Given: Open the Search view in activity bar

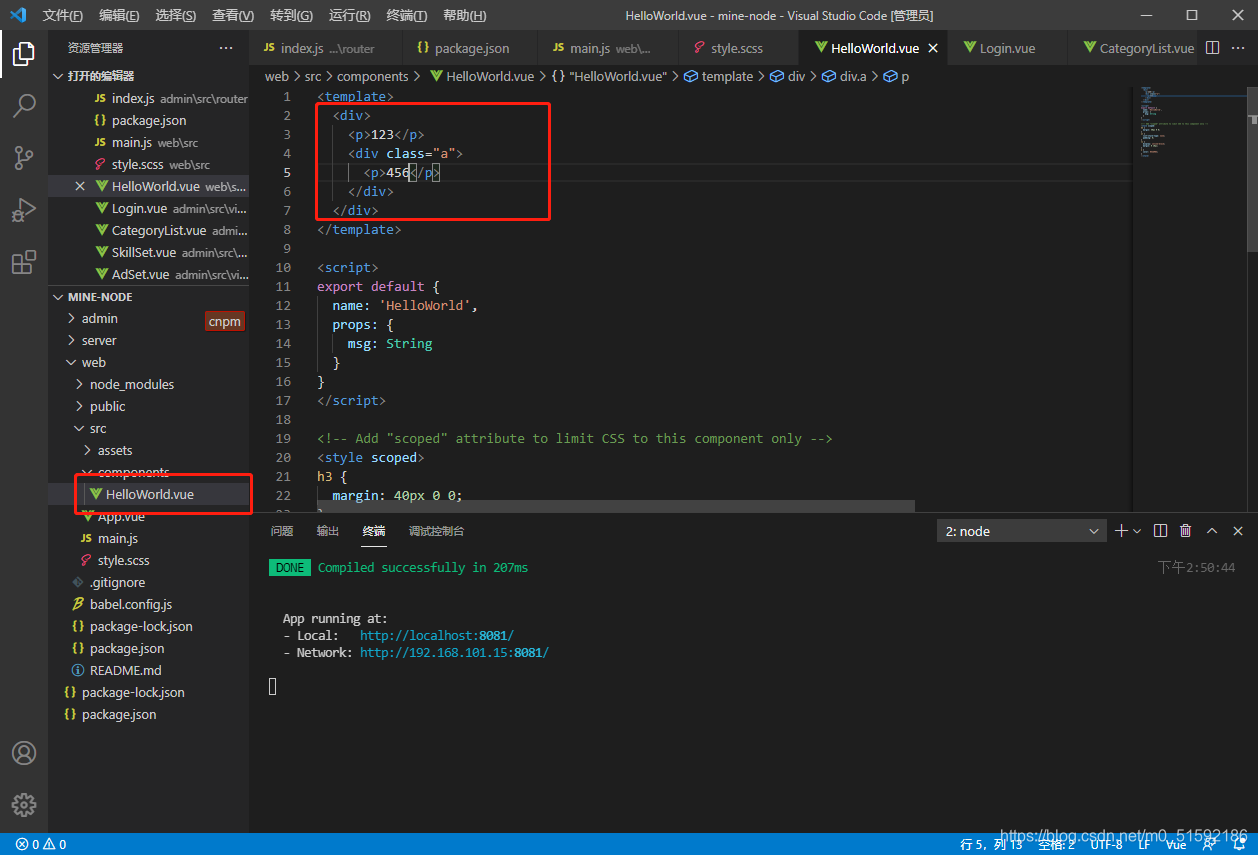Looking at the screenshot, I should (x=24, y=105).
